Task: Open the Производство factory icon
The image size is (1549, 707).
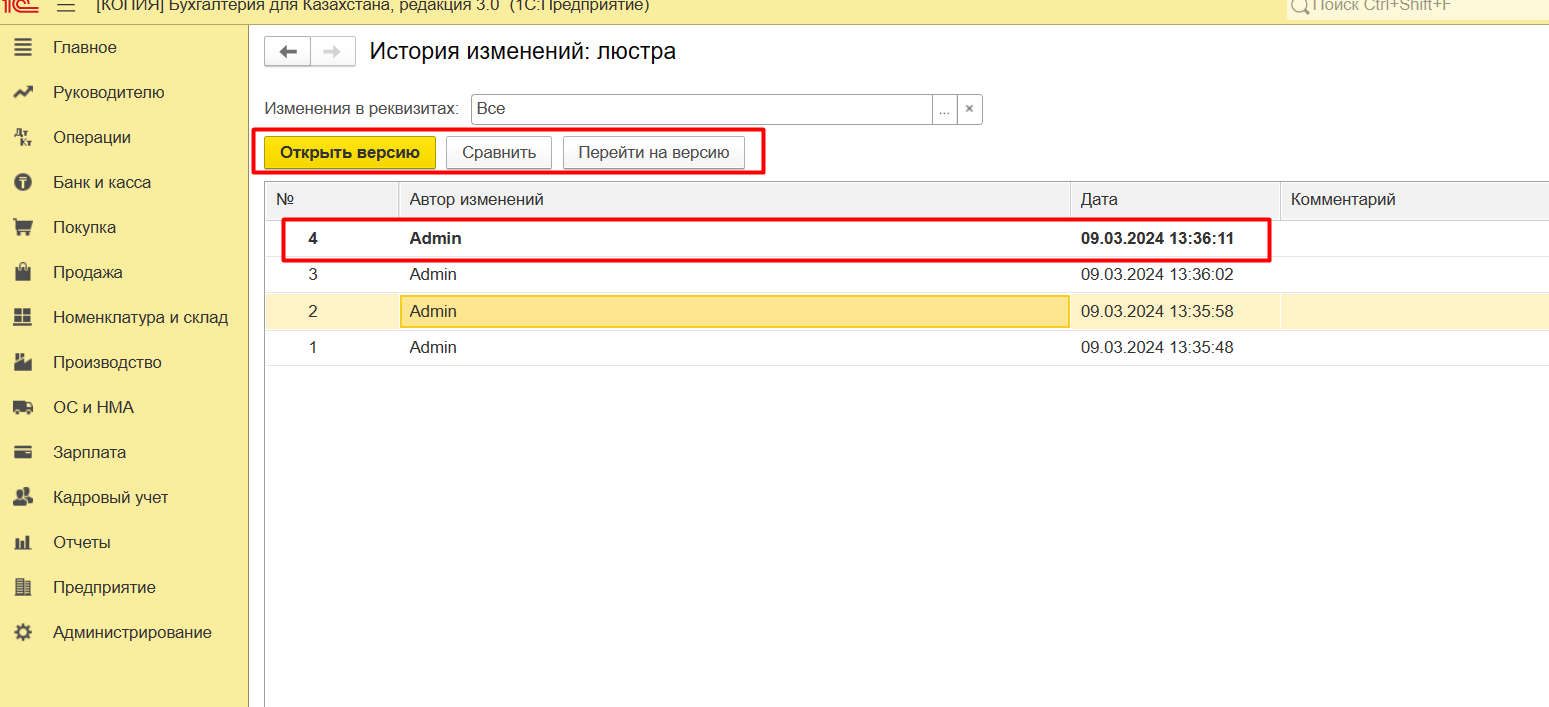Action: click(23, 363)
